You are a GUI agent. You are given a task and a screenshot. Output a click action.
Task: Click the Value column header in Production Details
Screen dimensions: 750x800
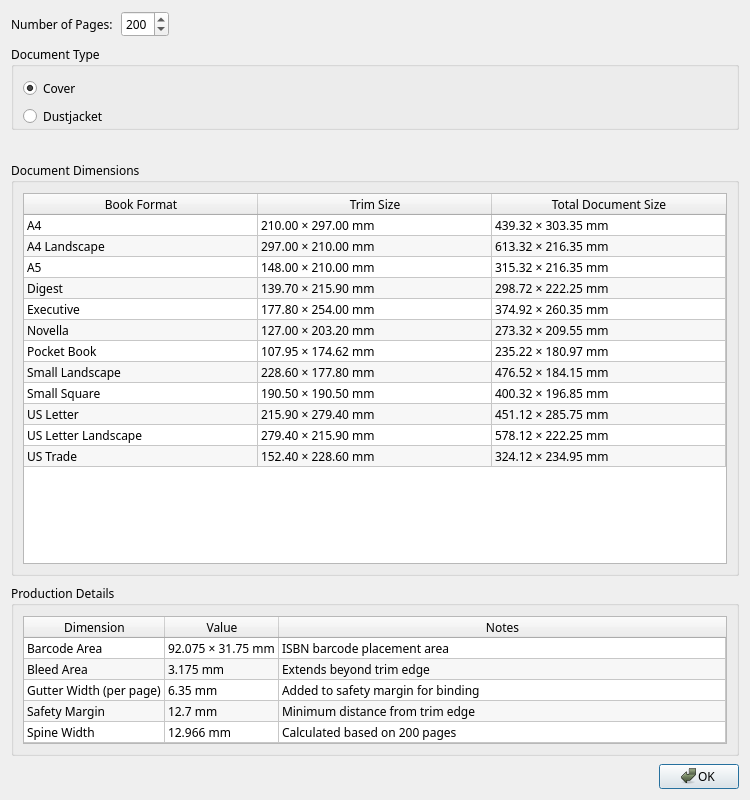pos(221,627)
